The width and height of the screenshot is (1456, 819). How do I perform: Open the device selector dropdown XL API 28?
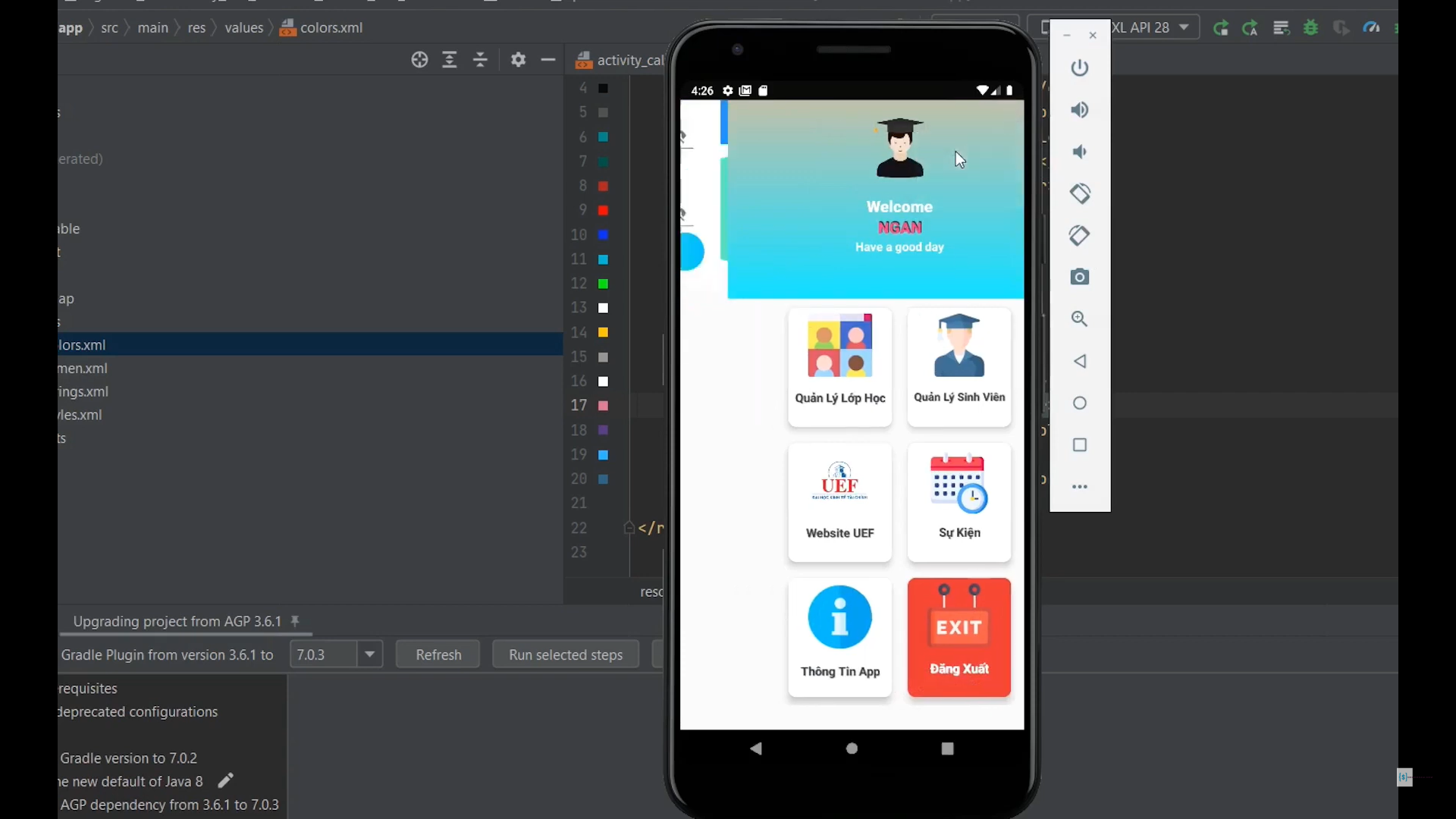click(1153, 27)
